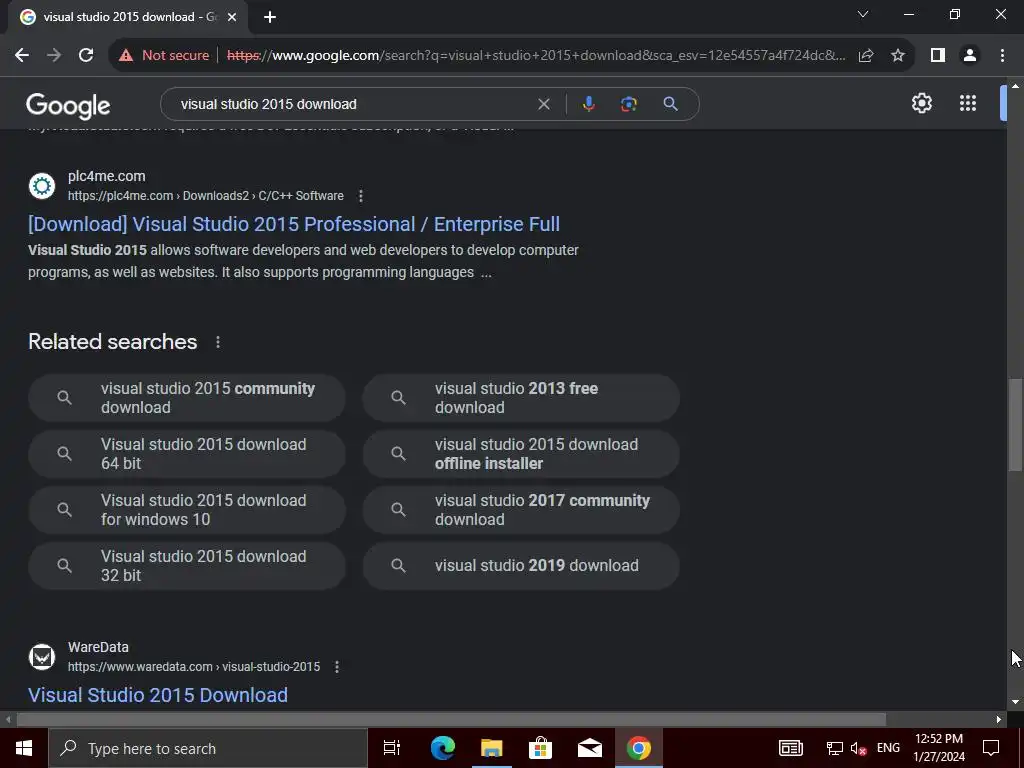The image size is (1024, 768).
Task: Open the Mail app from the taskbar
Action: click(x=589, y=748)
